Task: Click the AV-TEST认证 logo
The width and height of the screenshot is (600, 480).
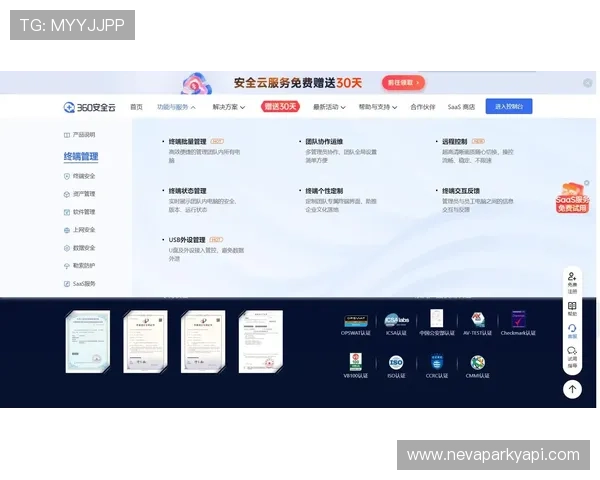Action: (x=478, y=320)
